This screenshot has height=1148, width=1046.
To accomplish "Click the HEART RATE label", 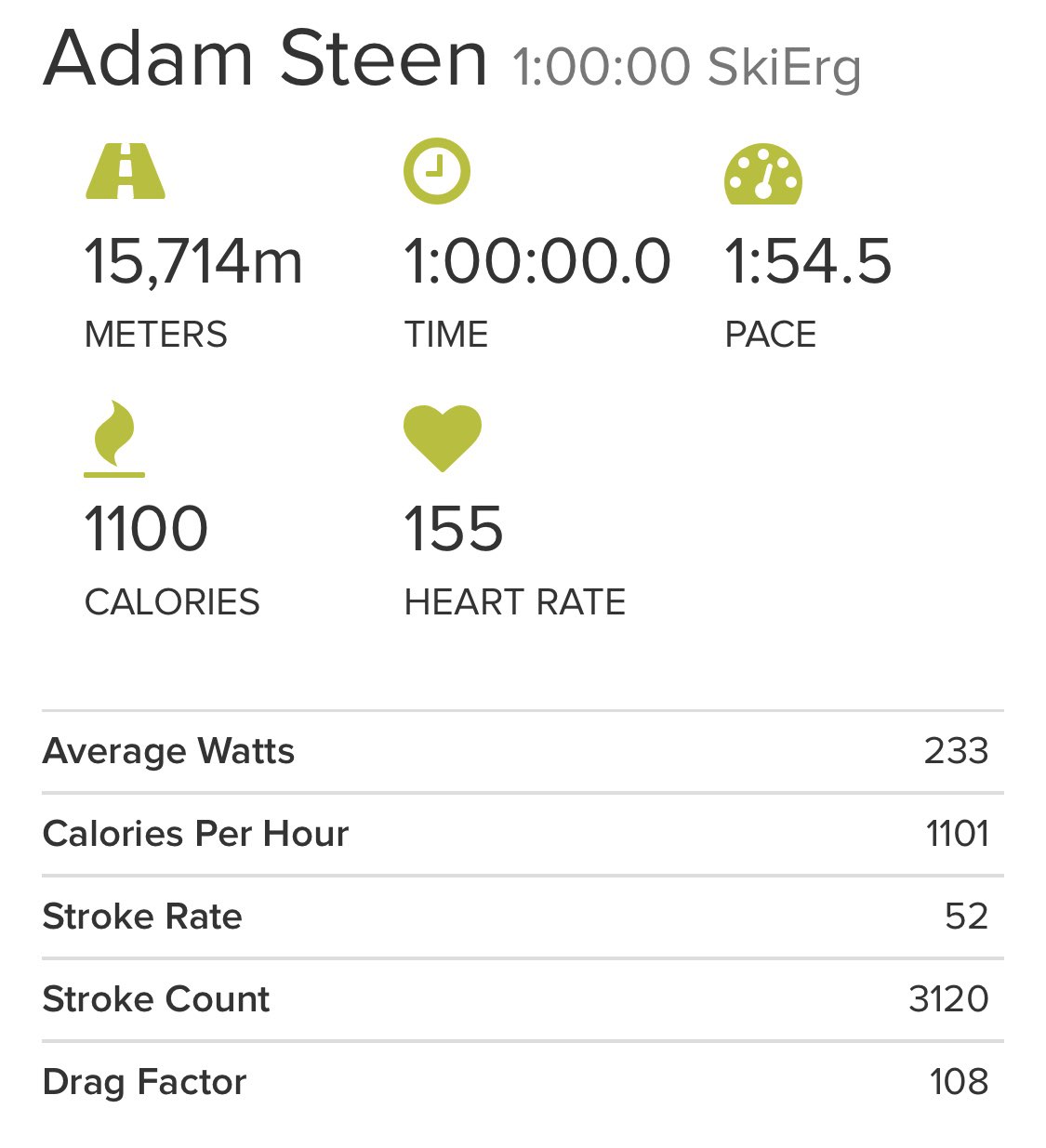I will pyautogui.click(x=515, y=602).
